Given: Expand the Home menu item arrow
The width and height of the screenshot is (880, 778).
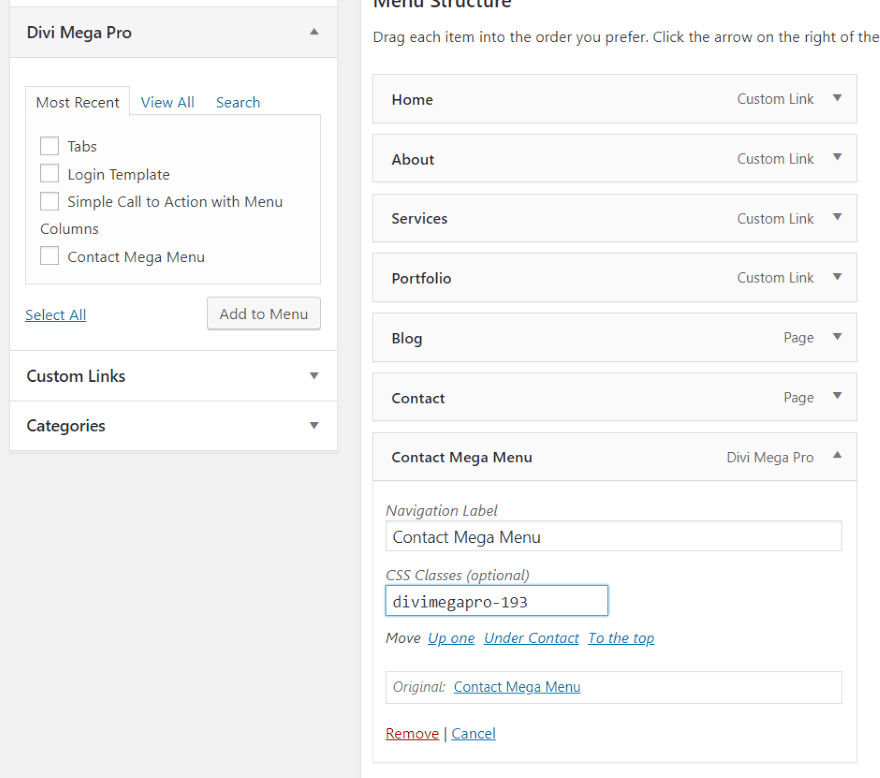Looking at the screenshot, I should 837,98.
